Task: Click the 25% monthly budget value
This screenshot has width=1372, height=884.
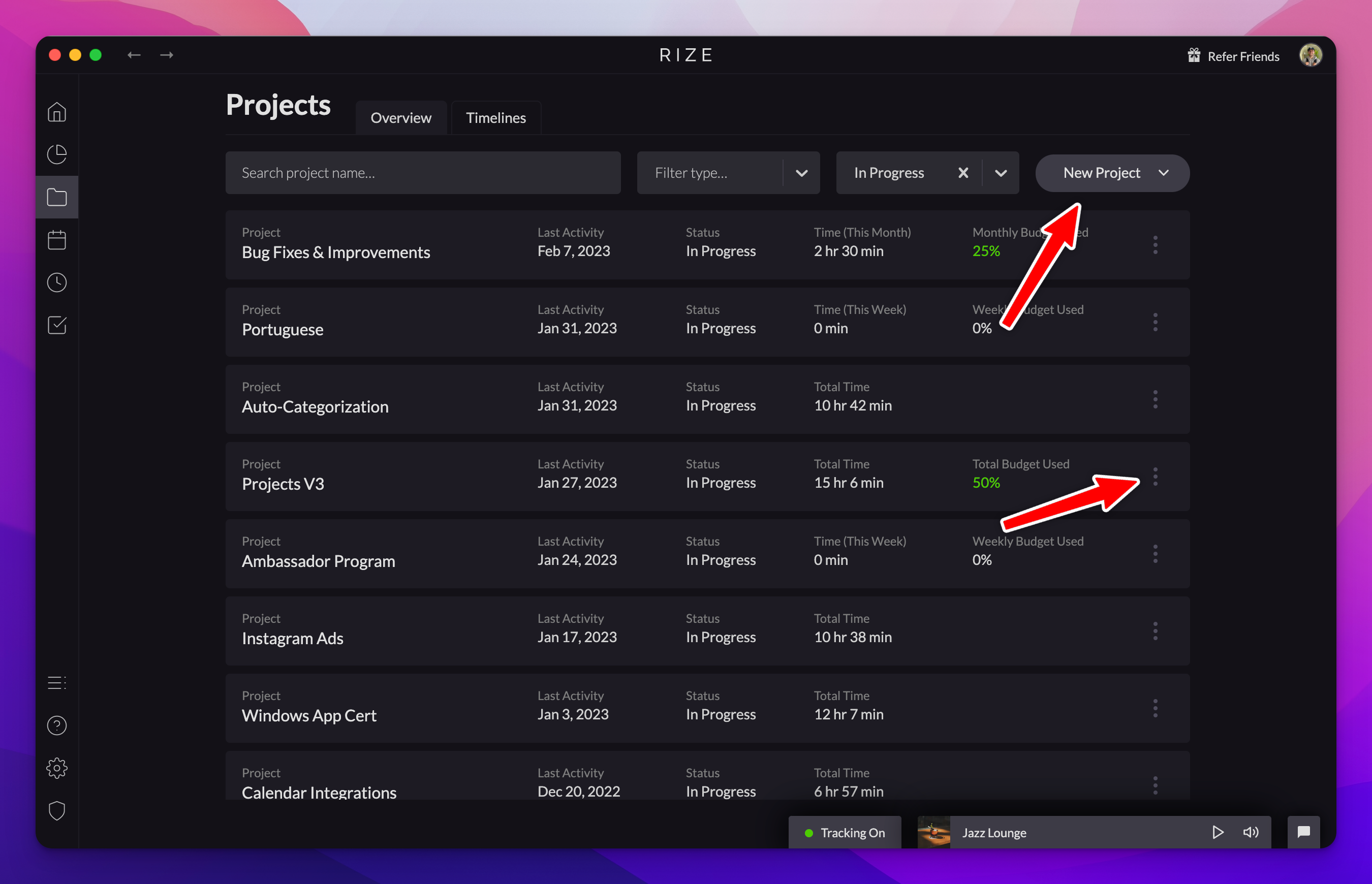Action: click(986, 251)
